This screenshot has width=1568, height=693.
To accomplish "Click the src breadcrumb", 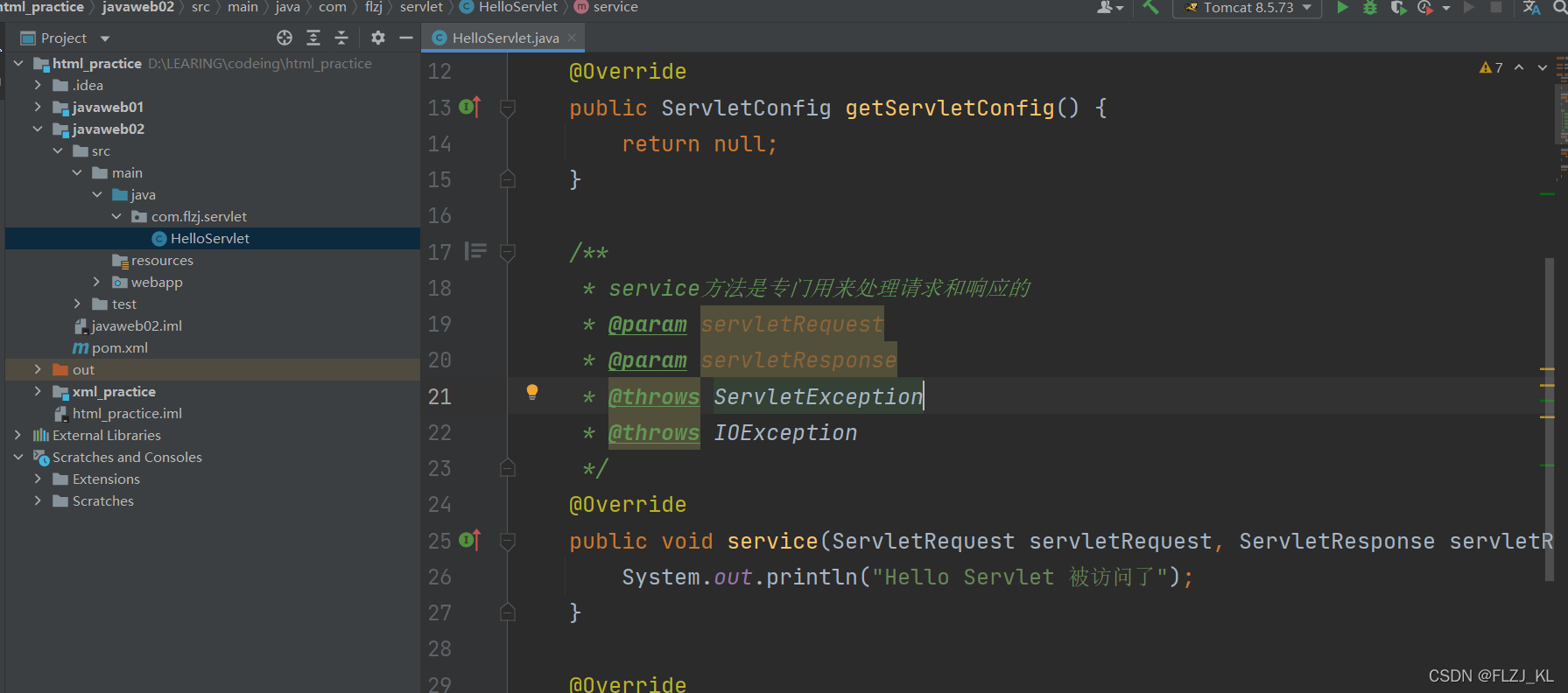I will [x=200, y=7].
